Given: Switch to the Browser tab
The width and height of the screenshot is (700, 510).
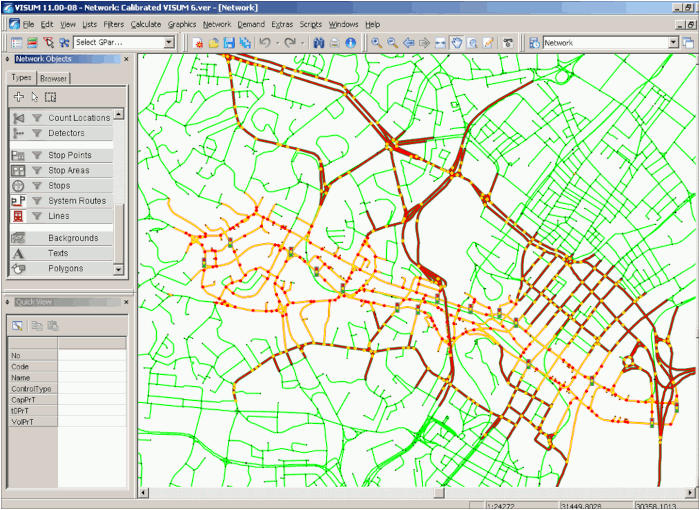Looking at the screenshot, I should [53, 79].
